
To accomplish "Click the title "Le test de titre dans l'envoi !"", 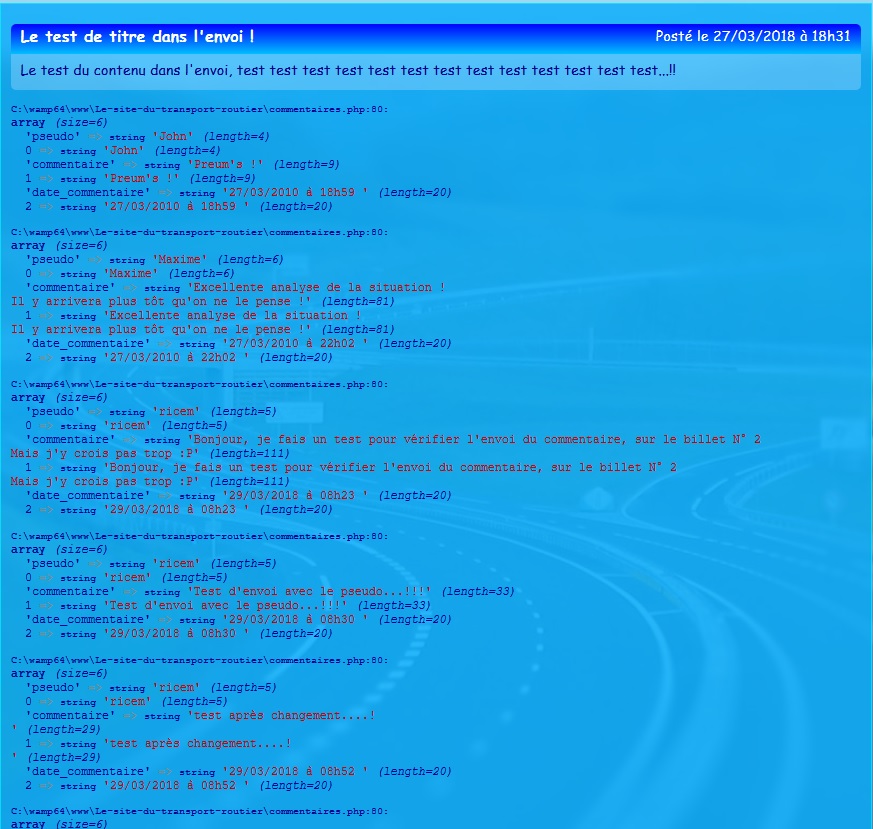I will click(x=137, y=37).
